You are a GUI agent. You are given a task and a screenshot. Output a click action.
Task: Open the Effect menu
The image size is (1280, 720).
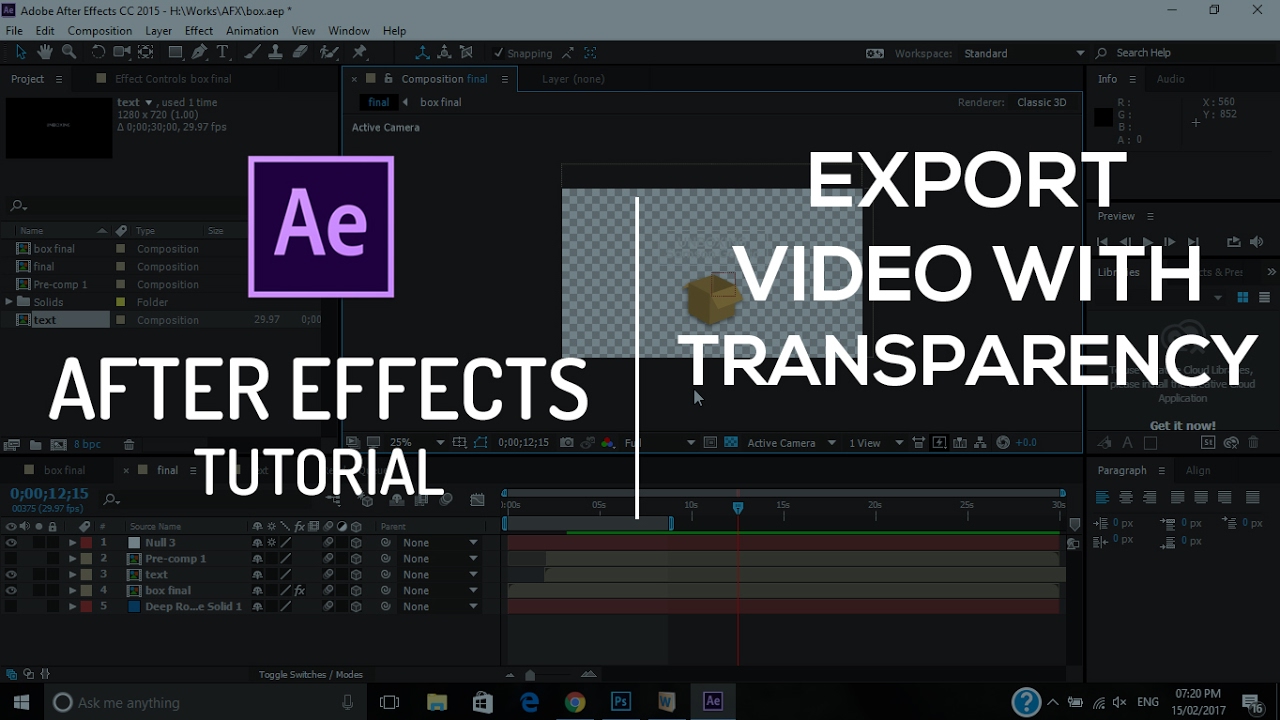[x=199, y=31]
